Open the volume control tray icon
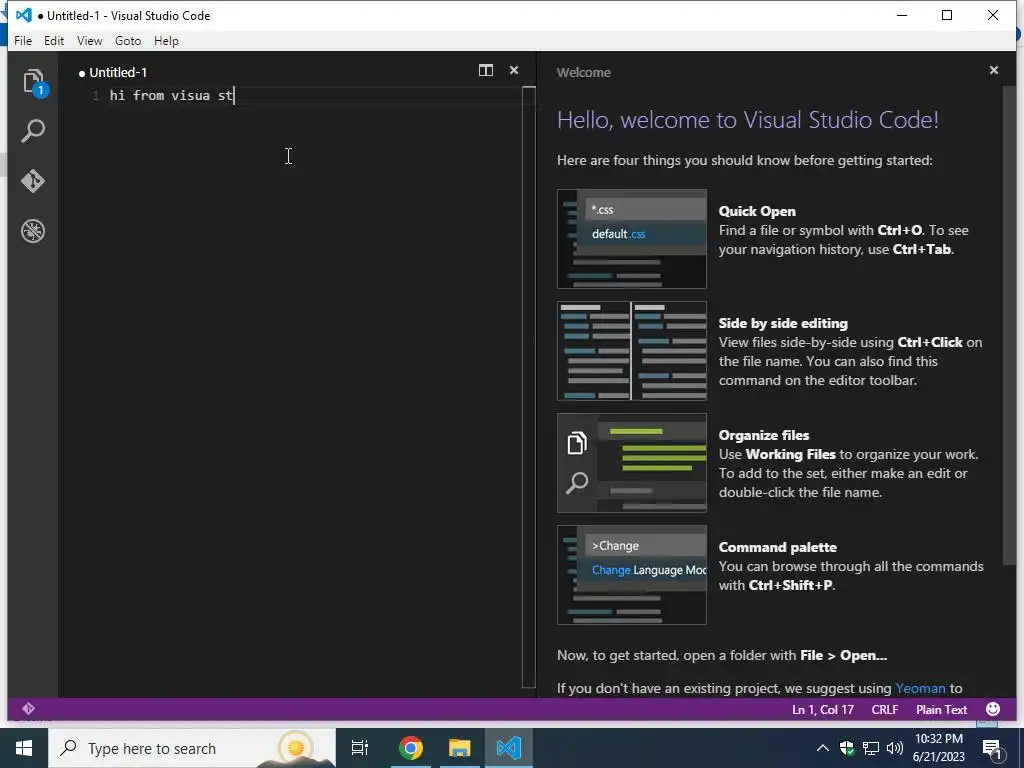1024x768 pixels. pyautogui.click(x=895, y=748)
